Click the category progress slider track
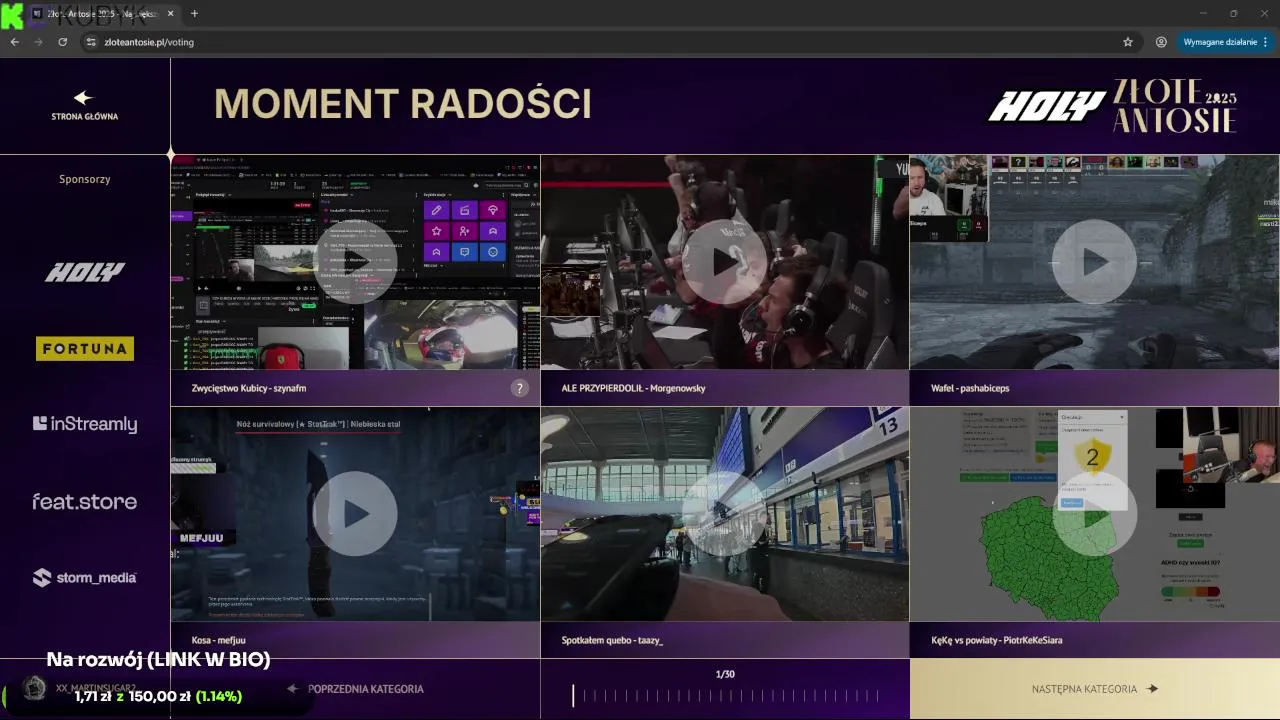 (725, 695)
